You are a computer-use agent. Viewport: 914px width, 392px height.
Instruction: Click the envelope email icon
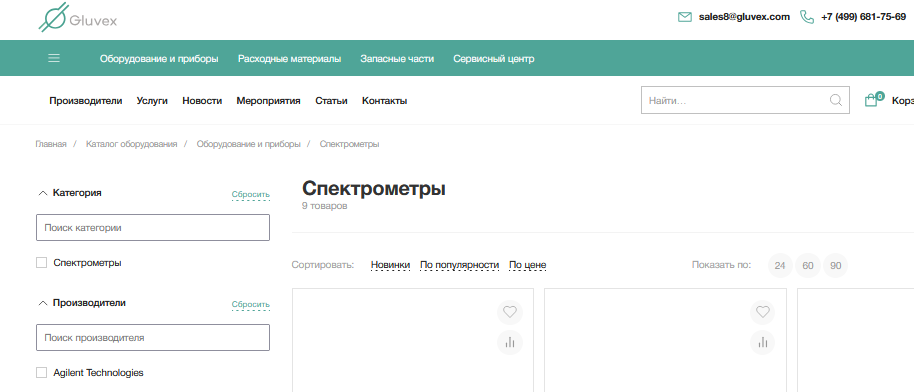[685, 17]
